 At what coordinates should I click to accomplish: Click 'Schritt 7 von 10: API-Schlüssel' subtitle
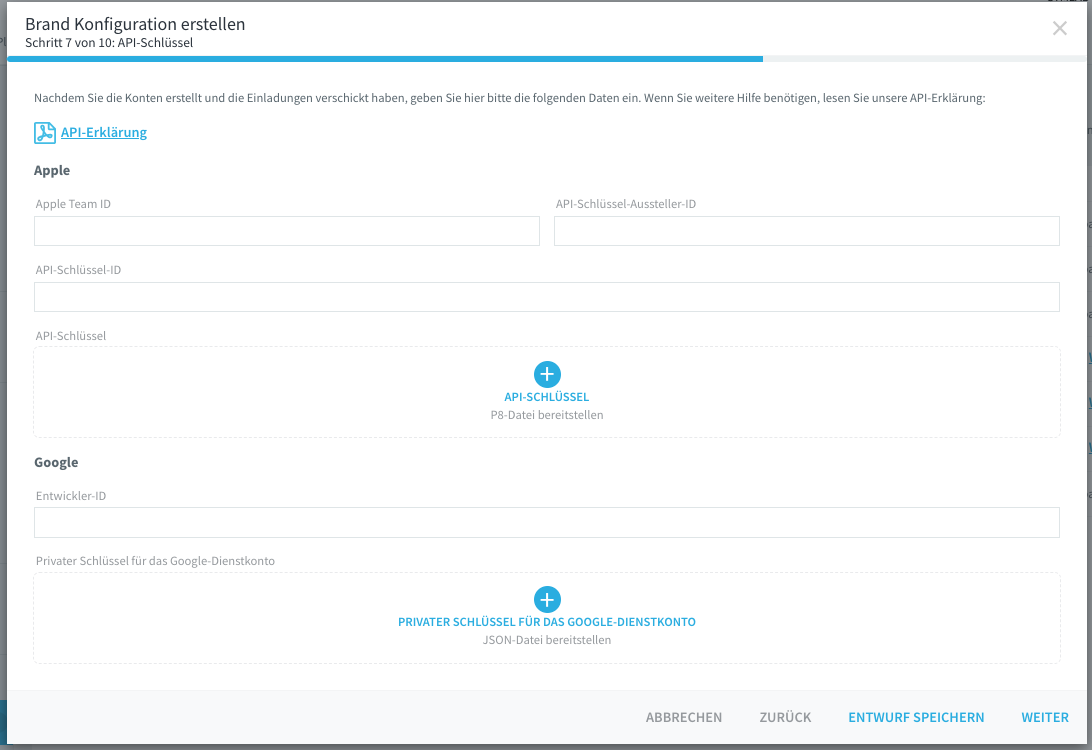[109, 42]
